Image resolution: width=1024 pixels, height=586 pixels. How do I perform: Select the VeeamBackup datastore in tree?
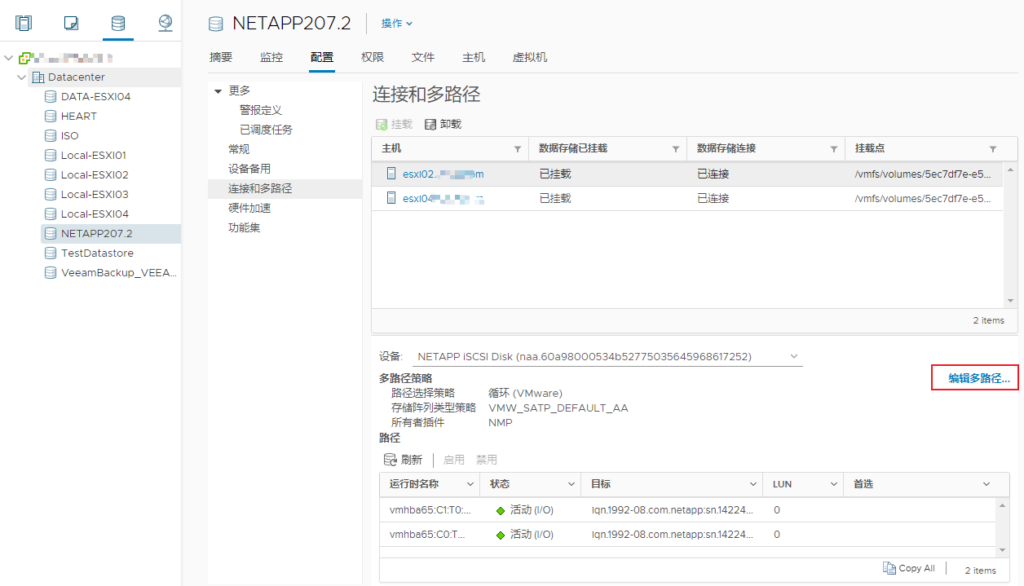pos(118,273)
